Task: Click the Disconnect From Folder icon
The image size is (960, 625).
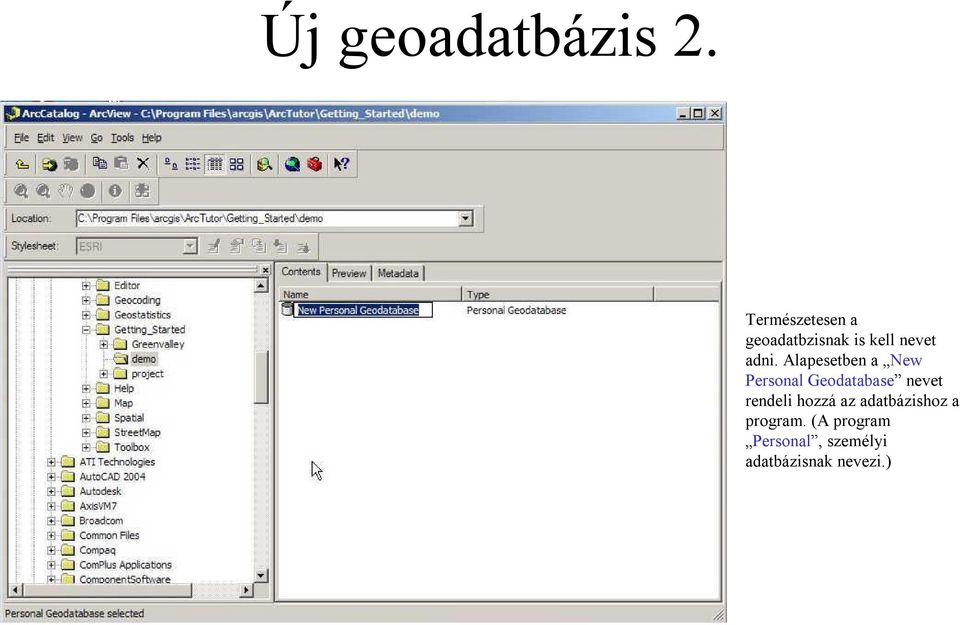Action: [x=71, y=164]
